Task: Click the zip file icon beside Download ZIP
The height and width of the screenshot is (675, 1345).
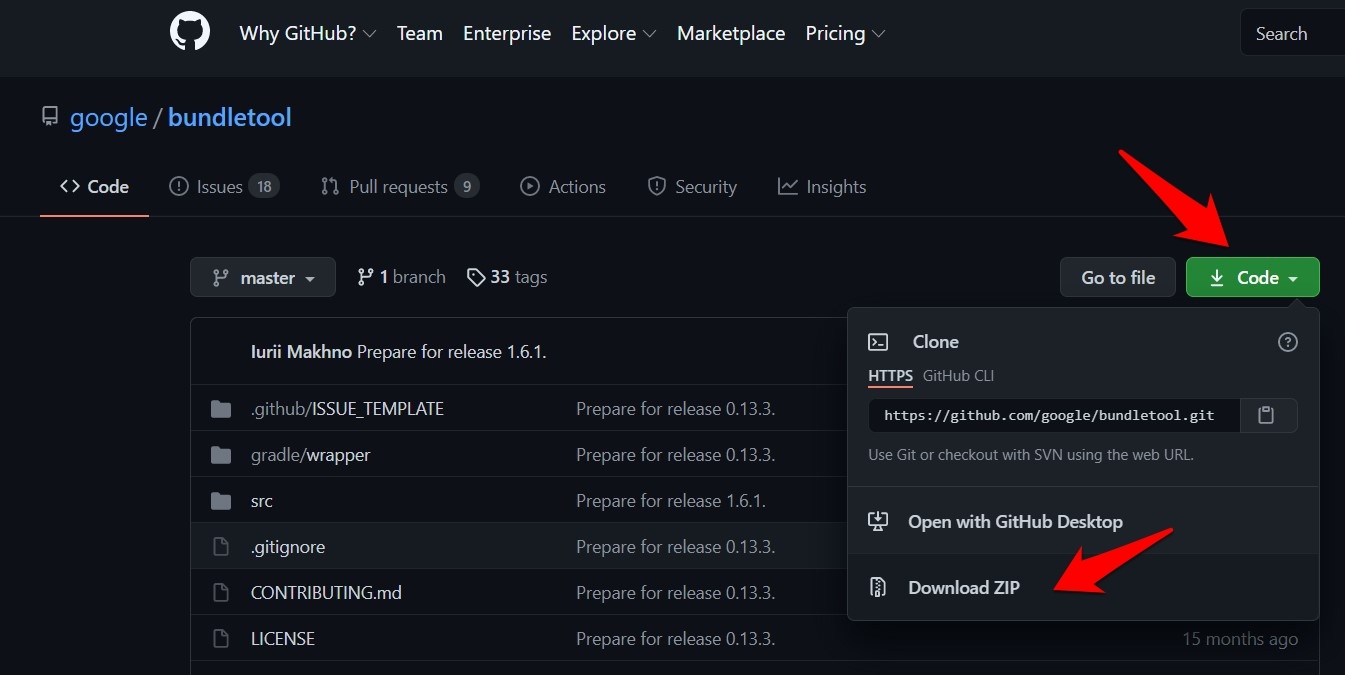Action: coord(878,587)
